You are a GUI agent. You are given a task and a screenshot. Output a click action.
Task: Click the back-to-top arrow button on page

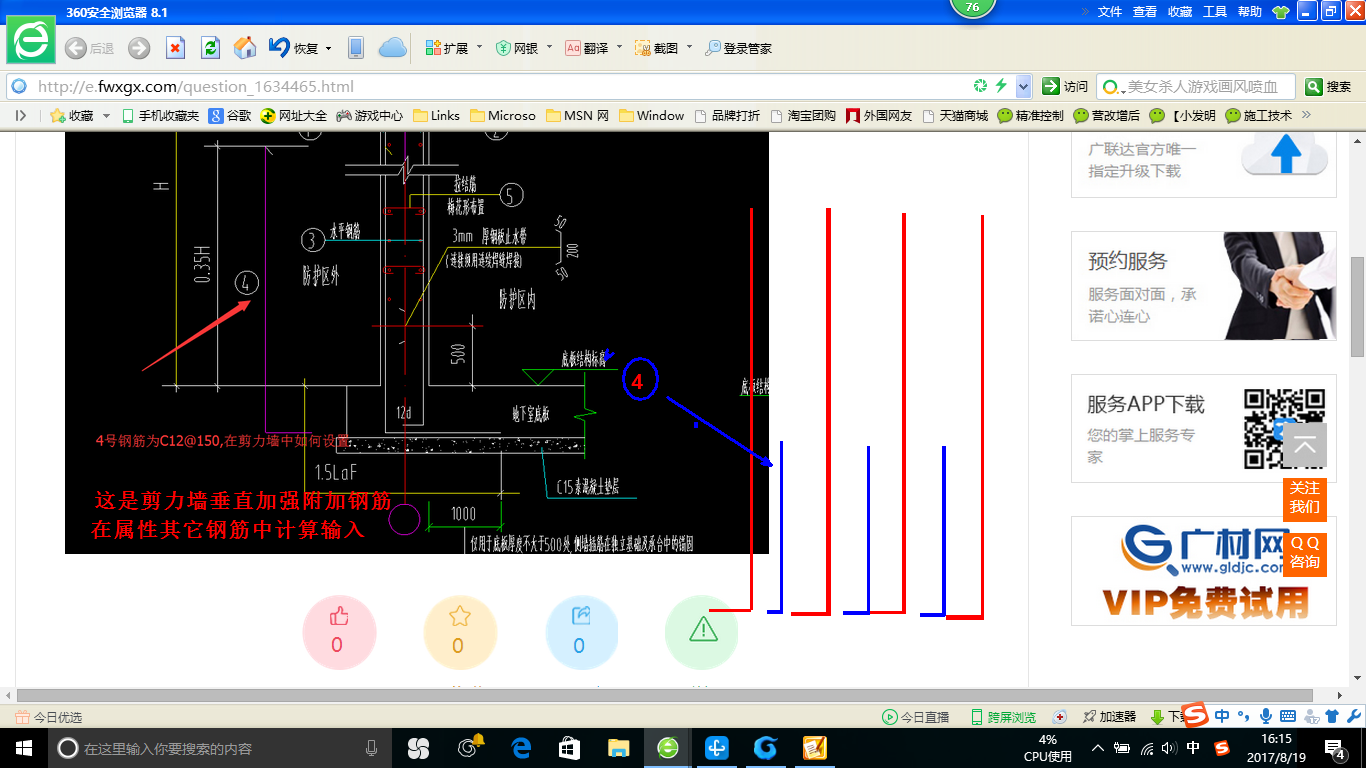1305,445
